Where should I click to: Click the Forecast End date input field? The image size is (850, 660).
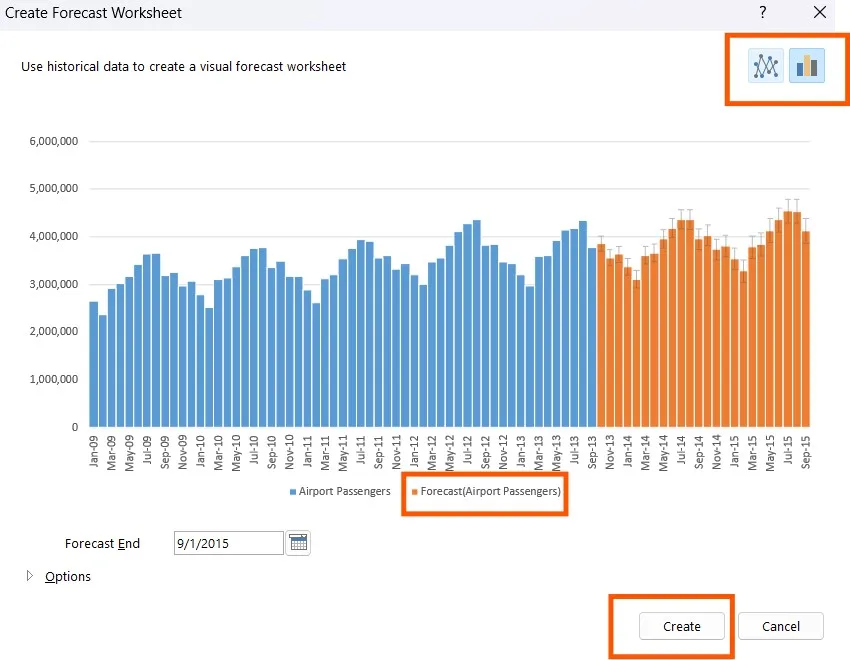point(228,543)
